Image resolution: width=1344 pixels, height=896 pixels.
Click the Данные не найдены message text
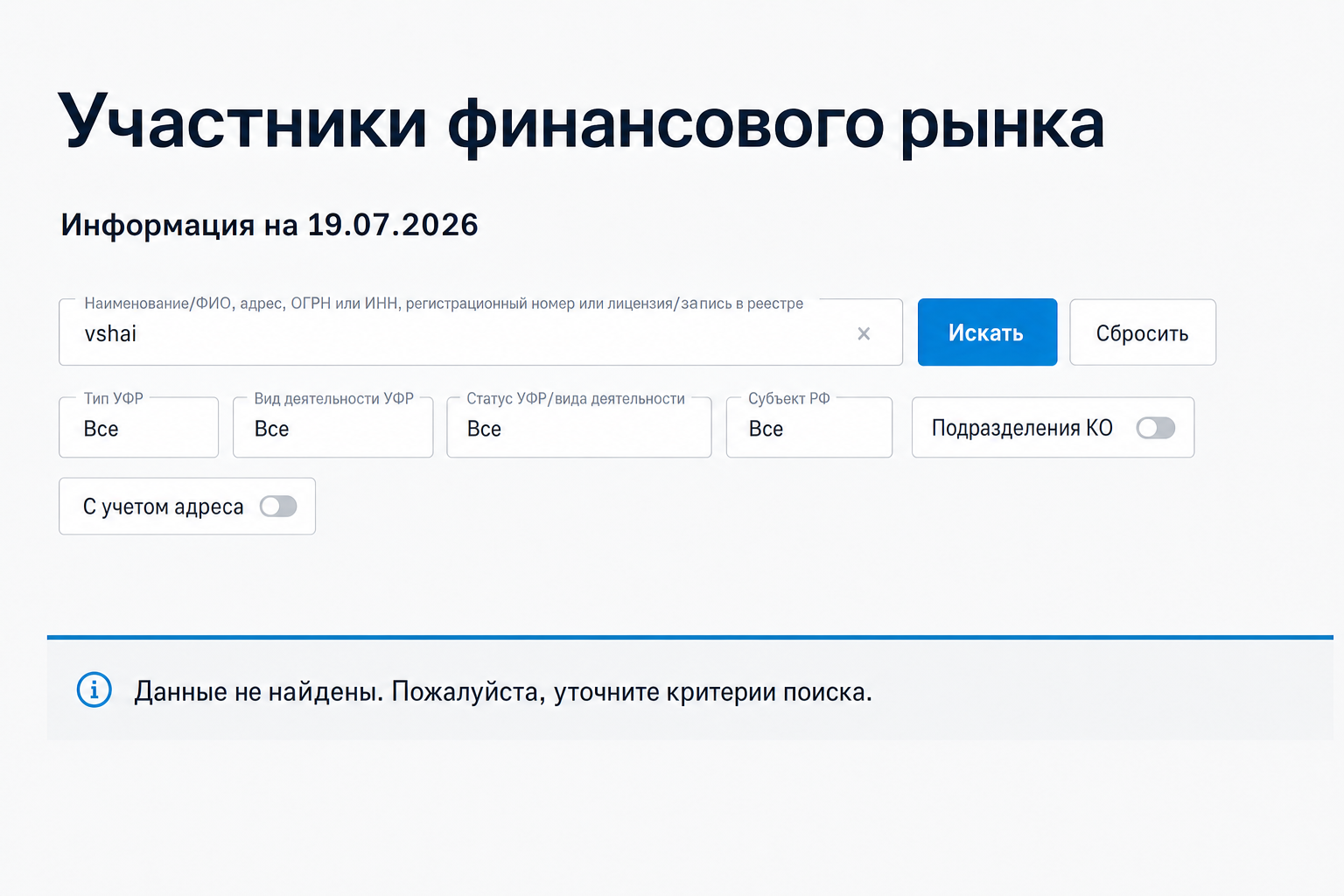click(503, 692)
